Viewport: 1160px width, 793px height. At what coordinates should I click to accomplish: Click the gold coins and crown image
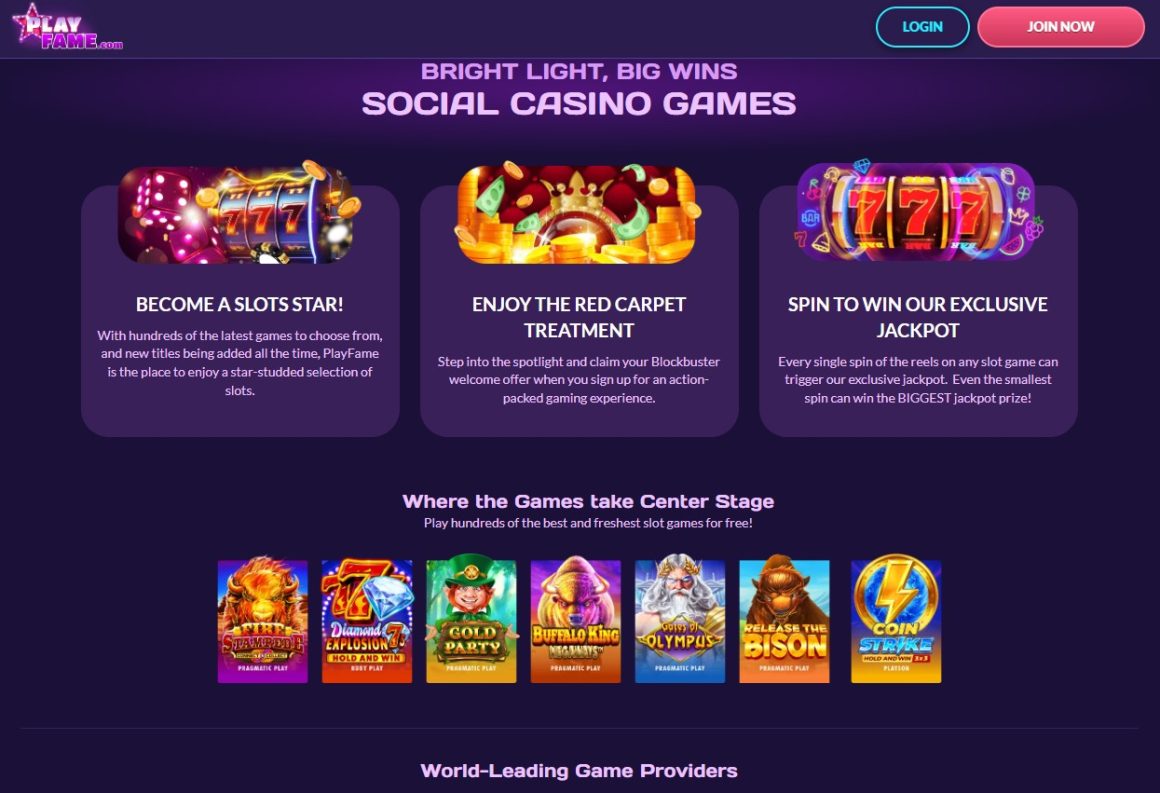point(579,213)
